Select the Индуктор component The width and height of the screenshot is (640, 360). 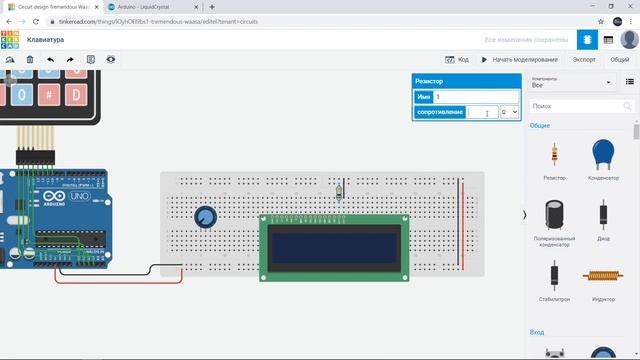click(x=603, y=281)
